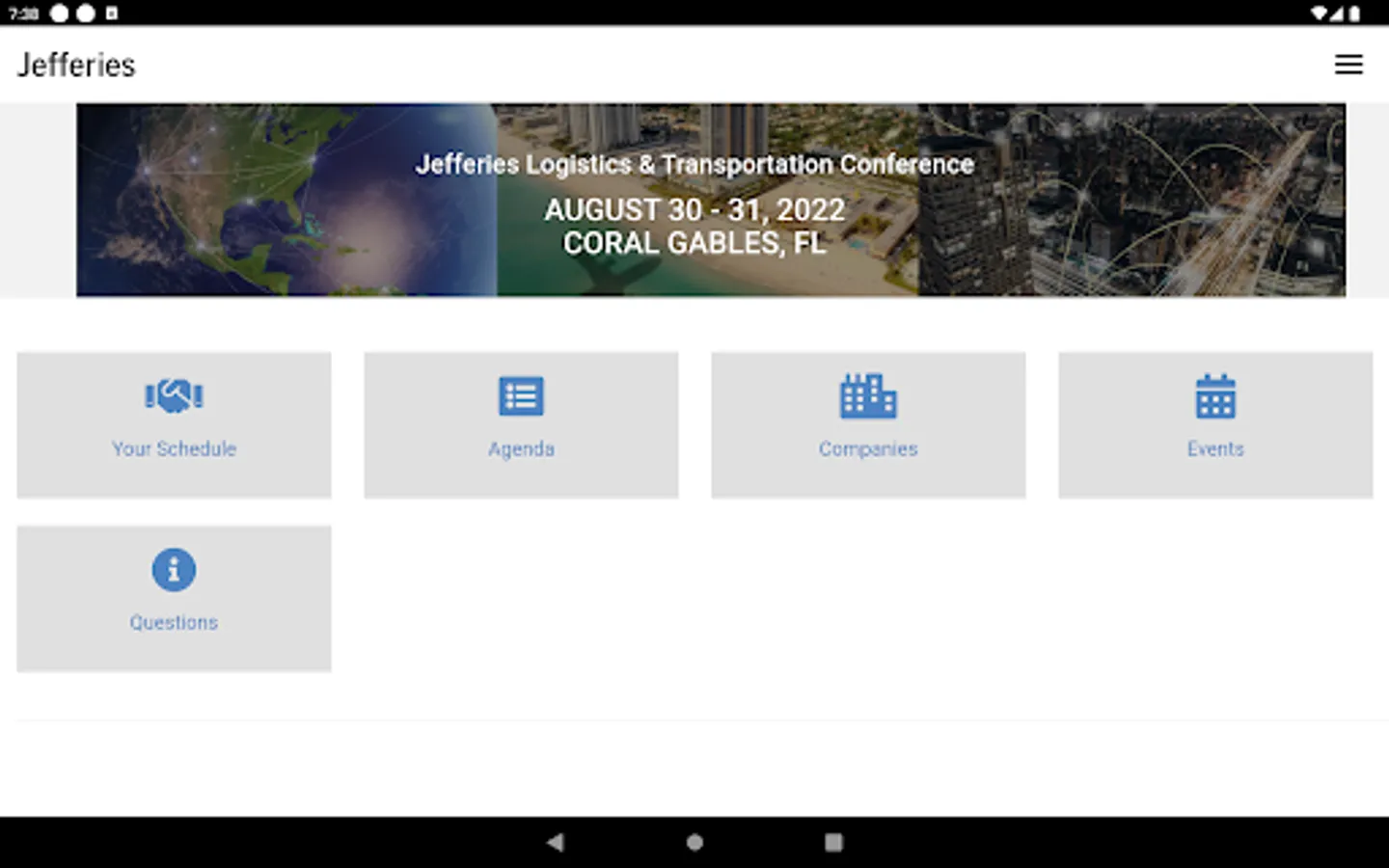Tap the Questions info icon

174,569
